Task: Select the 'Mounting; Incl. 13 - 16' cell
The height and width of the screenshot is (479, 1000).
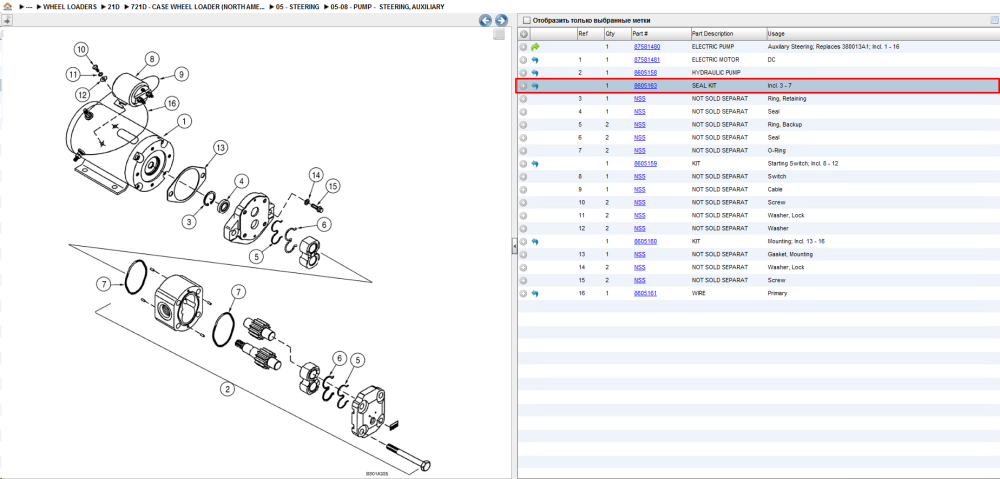Action: (x=798, y=242)
